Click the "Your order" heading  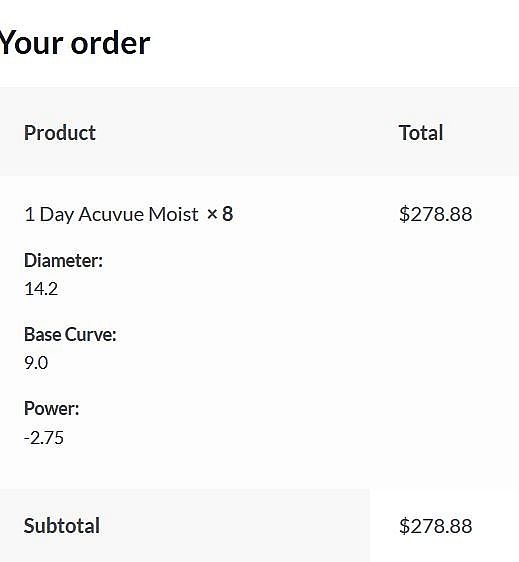pos(74,43)
